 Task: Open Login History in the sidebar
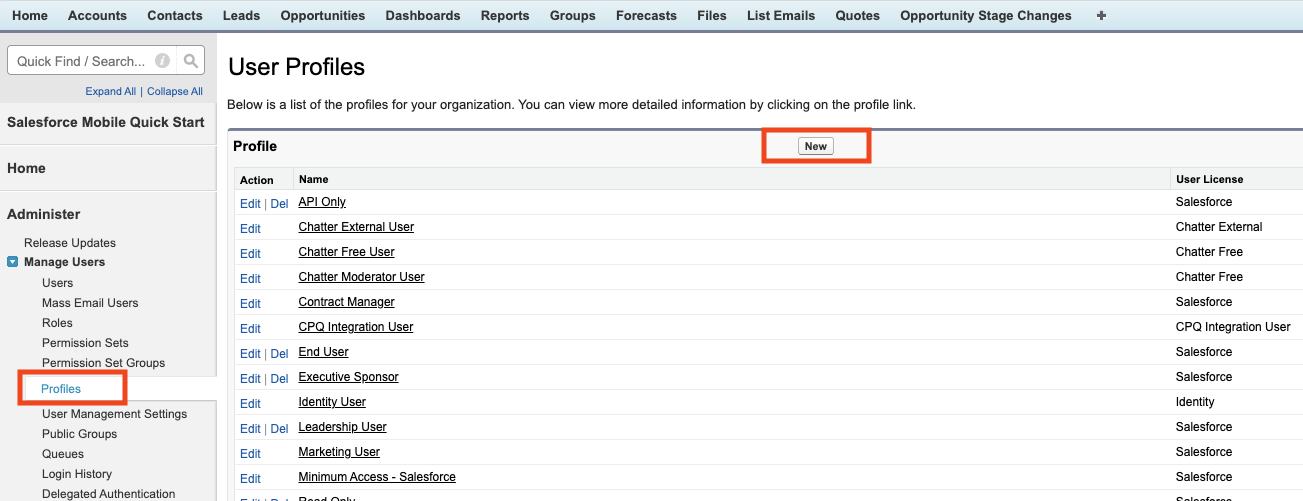pyautogui.click(x=77, y=474)
